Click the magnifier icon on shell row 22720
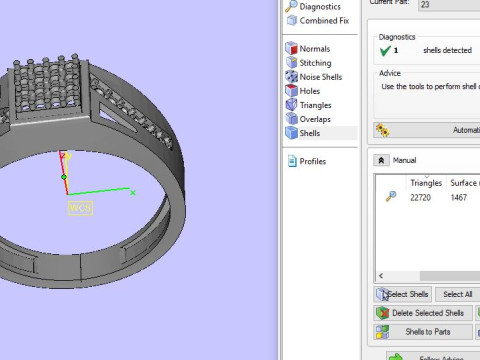The height and width of the screenshot is (360, 480). point(391,196)
